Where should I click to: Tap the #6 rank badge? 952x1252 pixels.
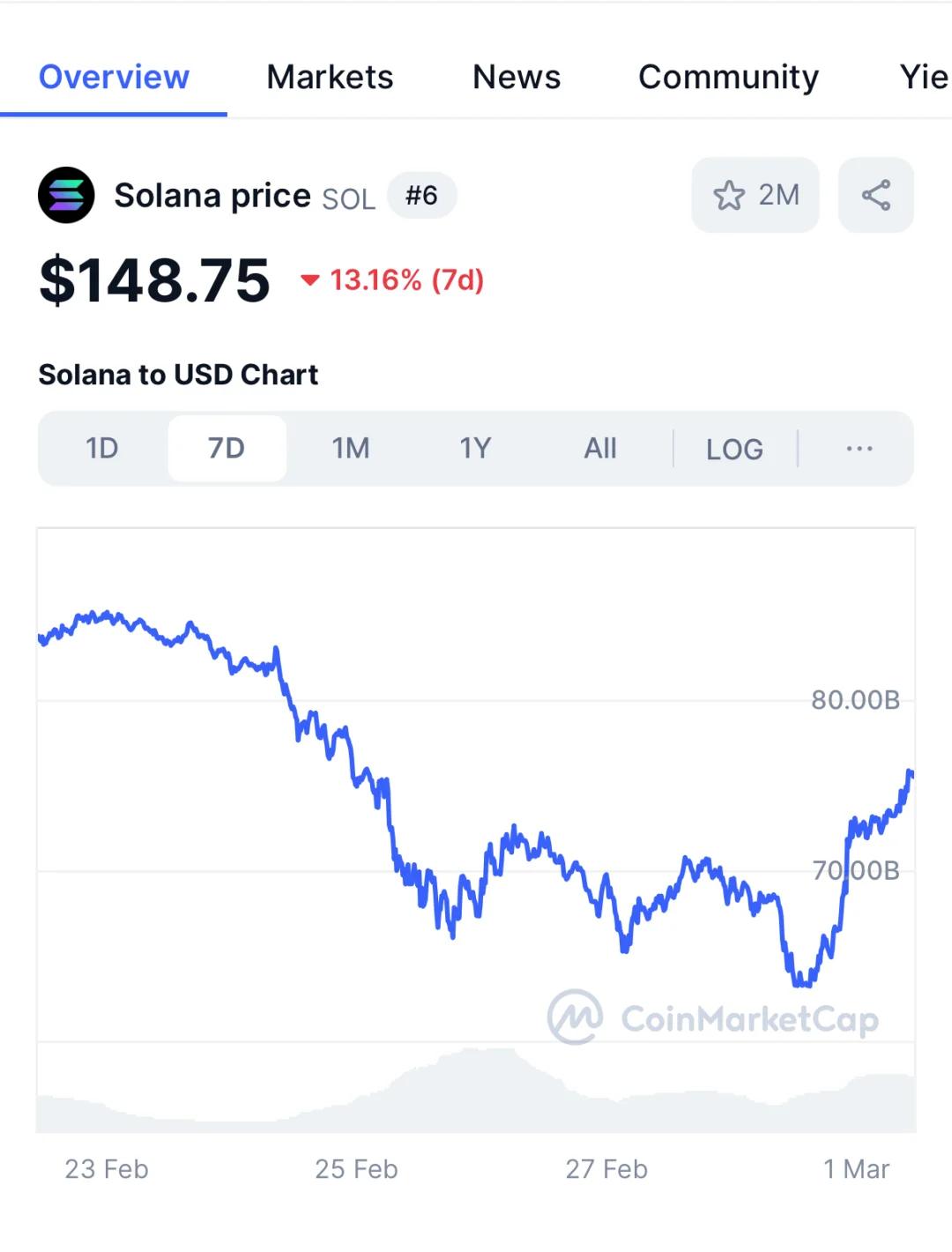click(x=421, y=195)
